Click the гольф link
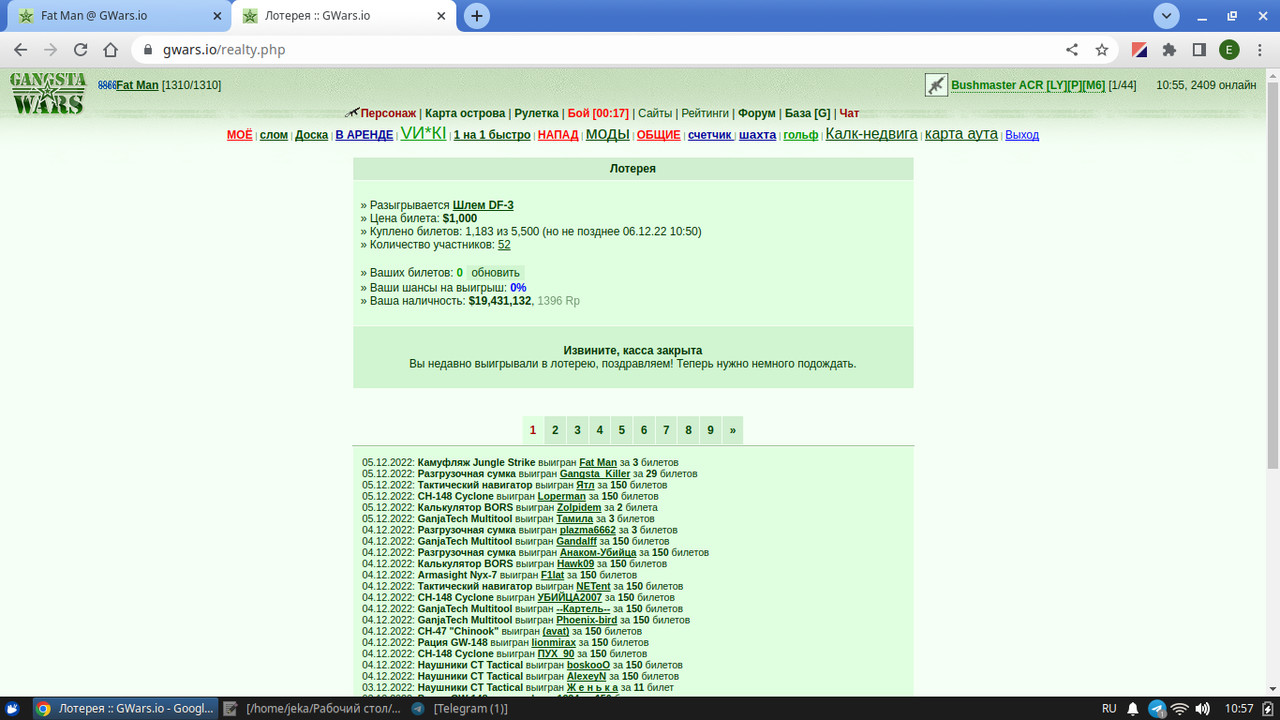This screenshot has width=1280, height=720. point(800,135)
